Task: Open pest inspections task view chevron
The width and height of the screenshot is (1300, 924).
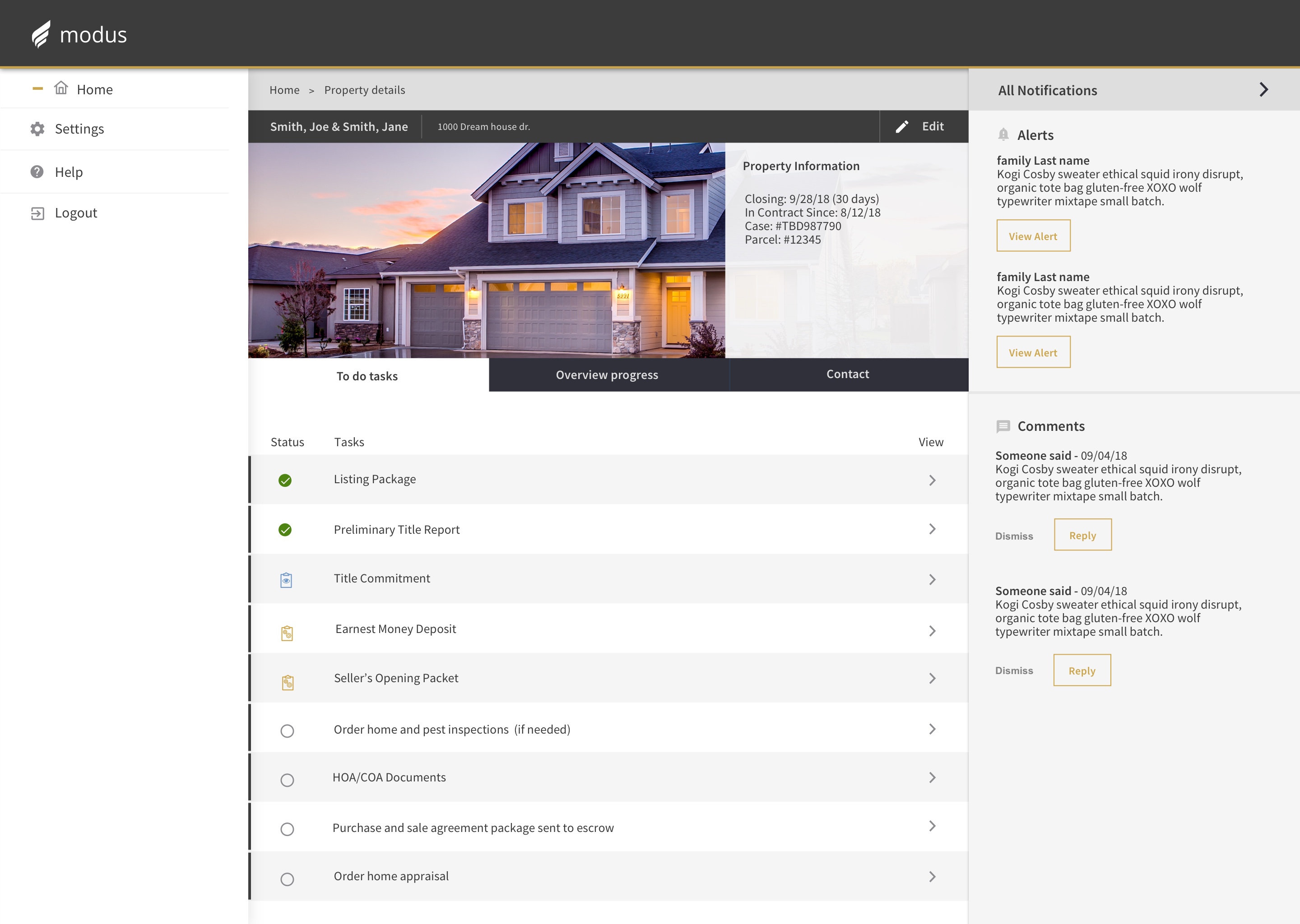Action: pos(932,729)
